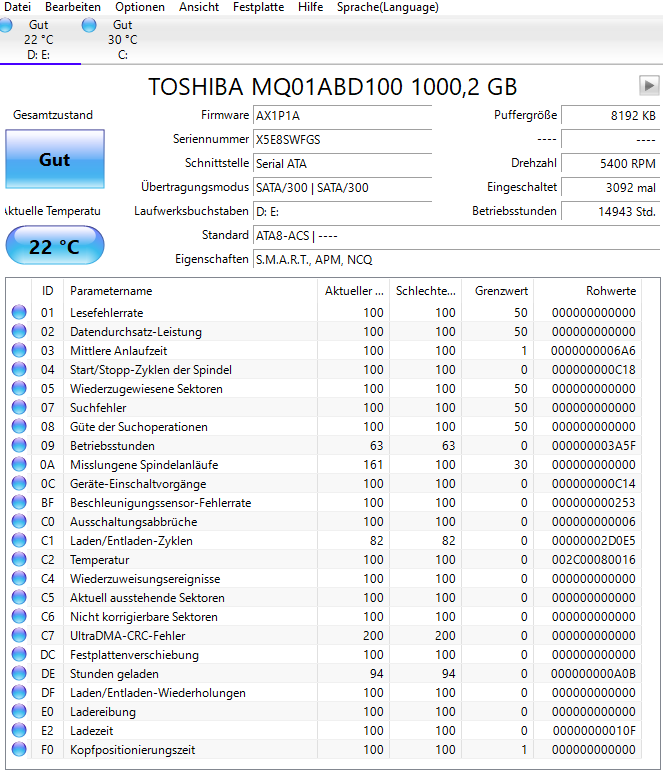
Task: Click status icon for Ladereibung row
Action: [x=19, y=711]
